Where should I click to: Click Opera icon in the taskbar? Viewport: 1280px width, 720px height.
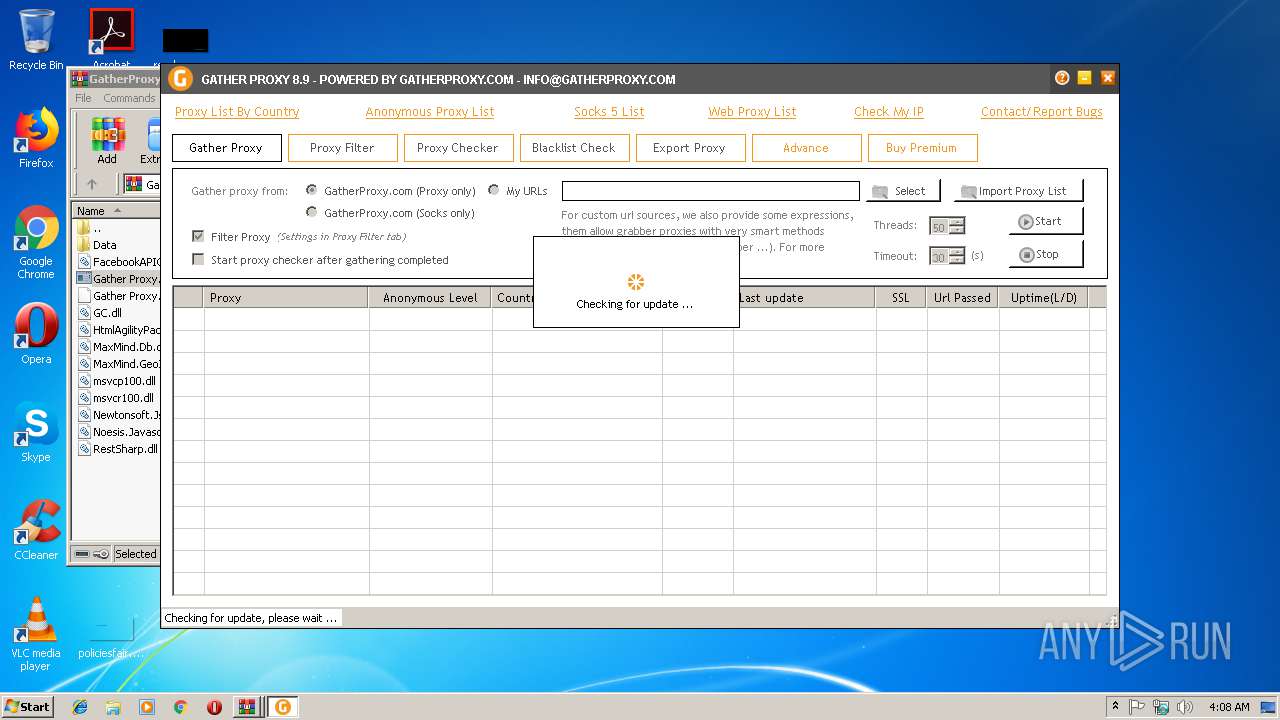214,707
